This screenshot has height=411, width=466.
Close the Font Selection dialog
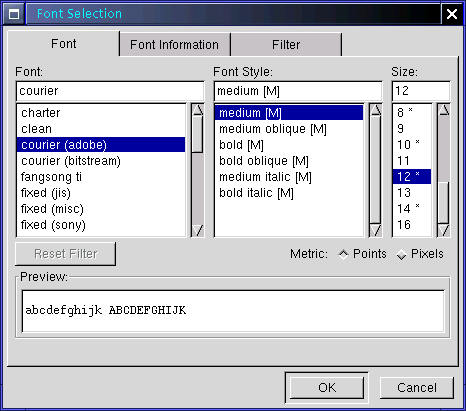[452, 14]
